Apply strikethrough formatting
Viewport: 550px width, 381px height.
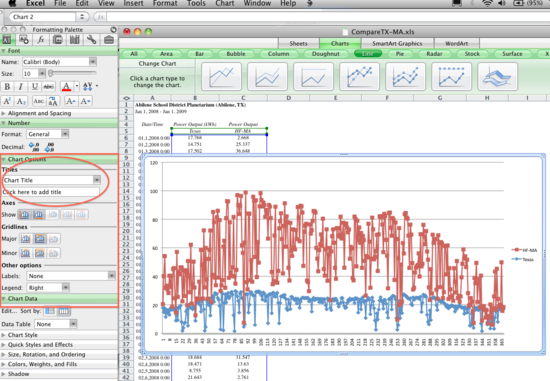48,86
